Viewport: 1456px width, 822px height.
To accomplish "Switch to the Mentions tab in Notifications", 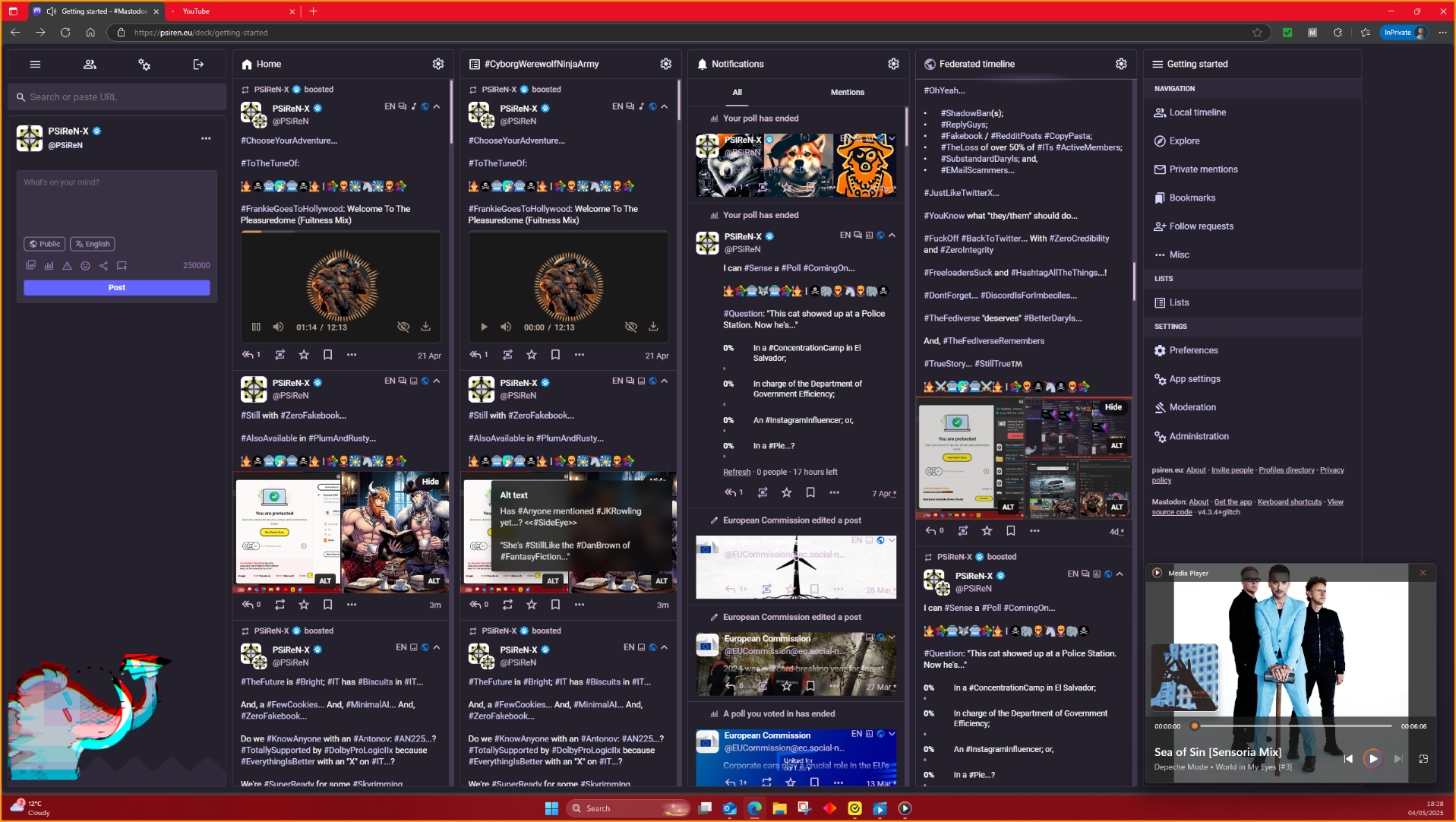I will (847, 92).
